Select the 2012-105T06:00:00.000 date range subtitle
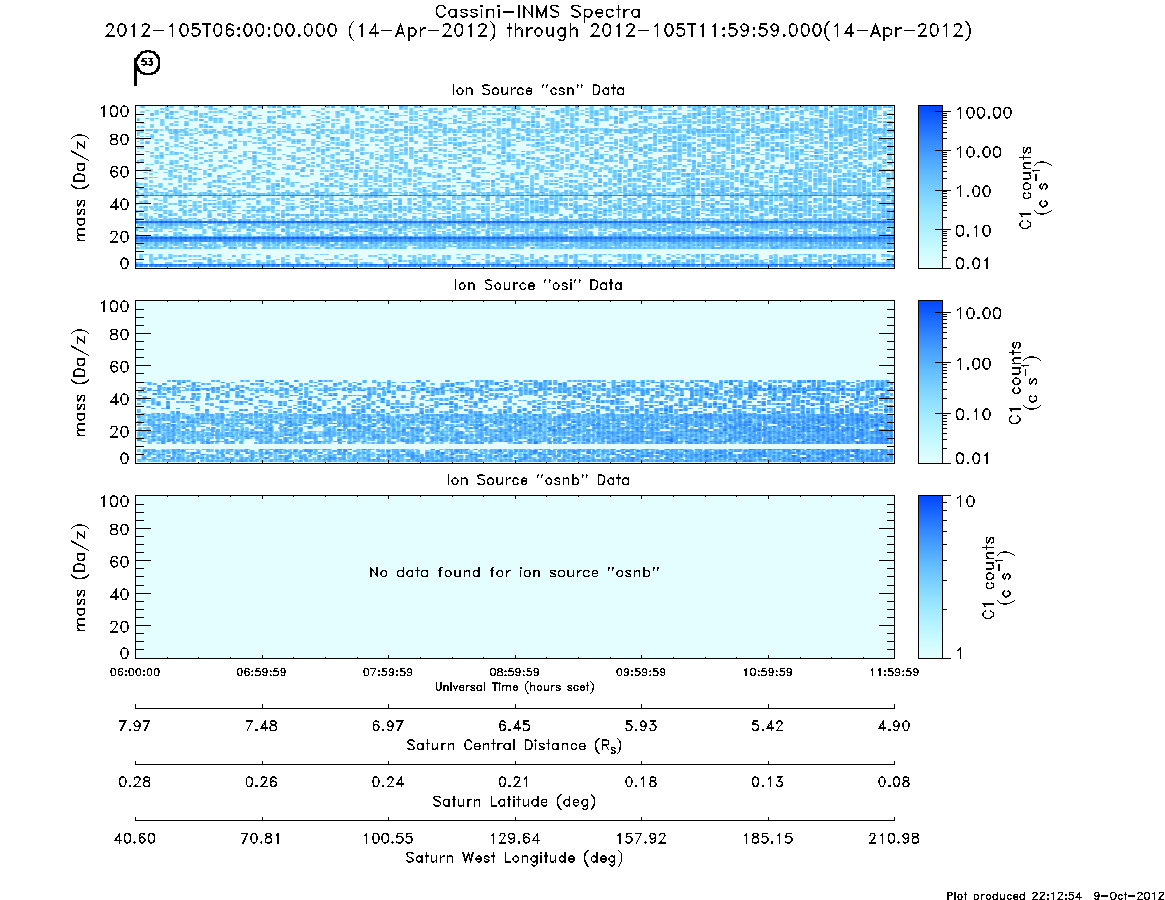This screenshot has height=900, width=1165. pyautogui.click(x=537, y=31)
